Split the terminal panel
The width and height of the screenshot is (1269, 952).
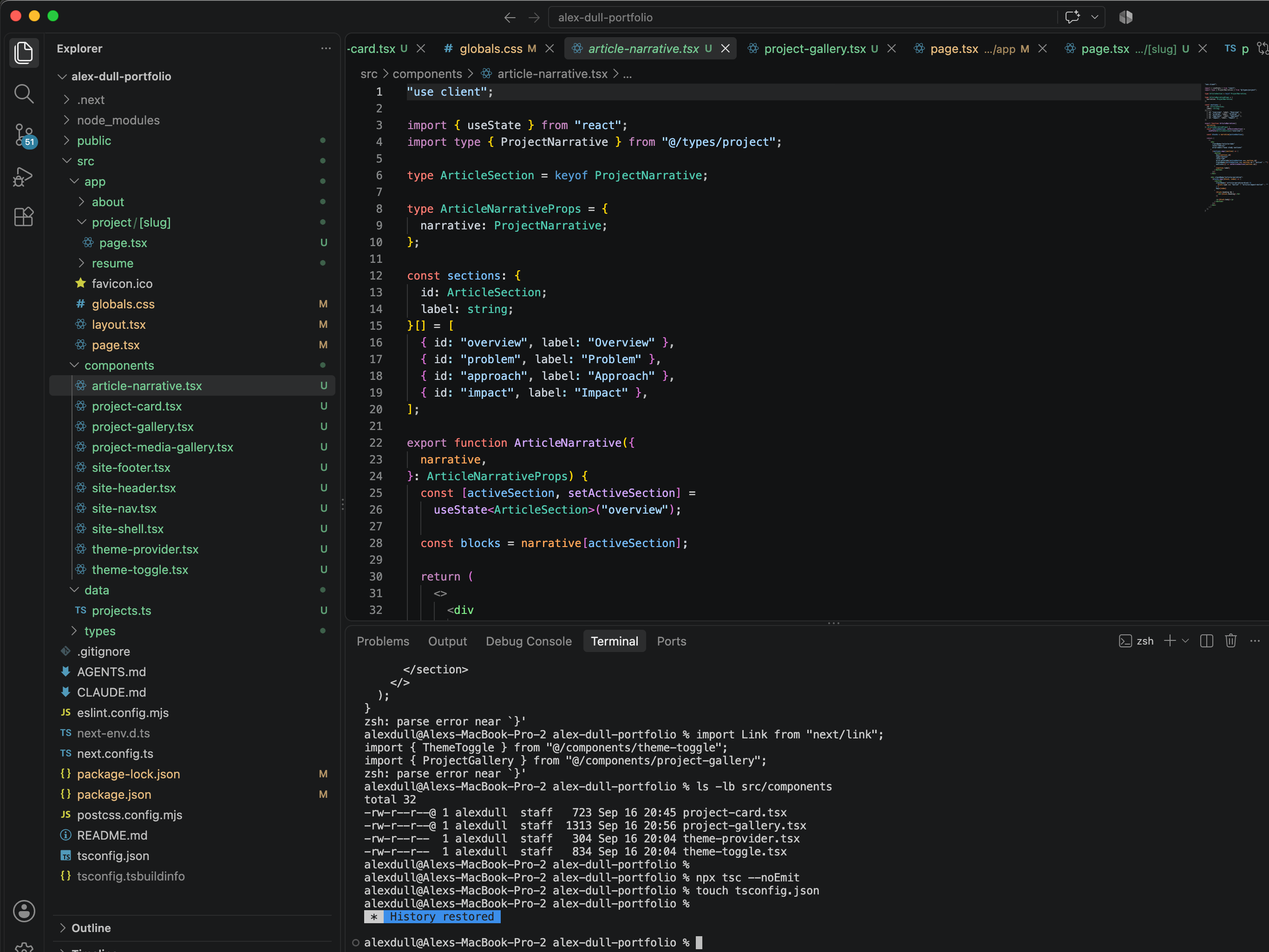click(x=1206, y=640)
